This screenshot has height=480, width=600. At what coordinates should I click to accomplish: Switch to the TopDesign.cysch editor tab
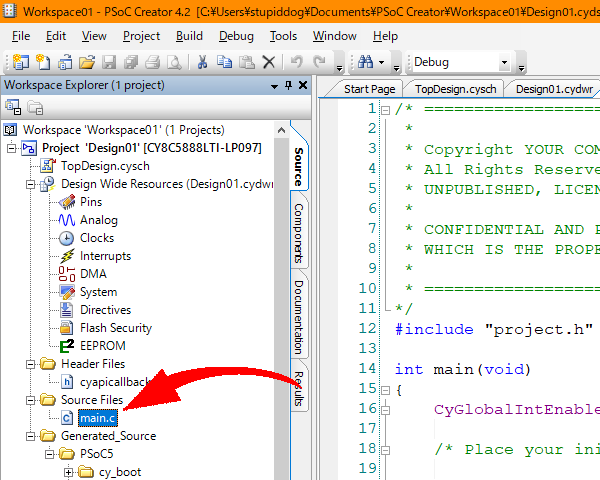click(455, 89)
